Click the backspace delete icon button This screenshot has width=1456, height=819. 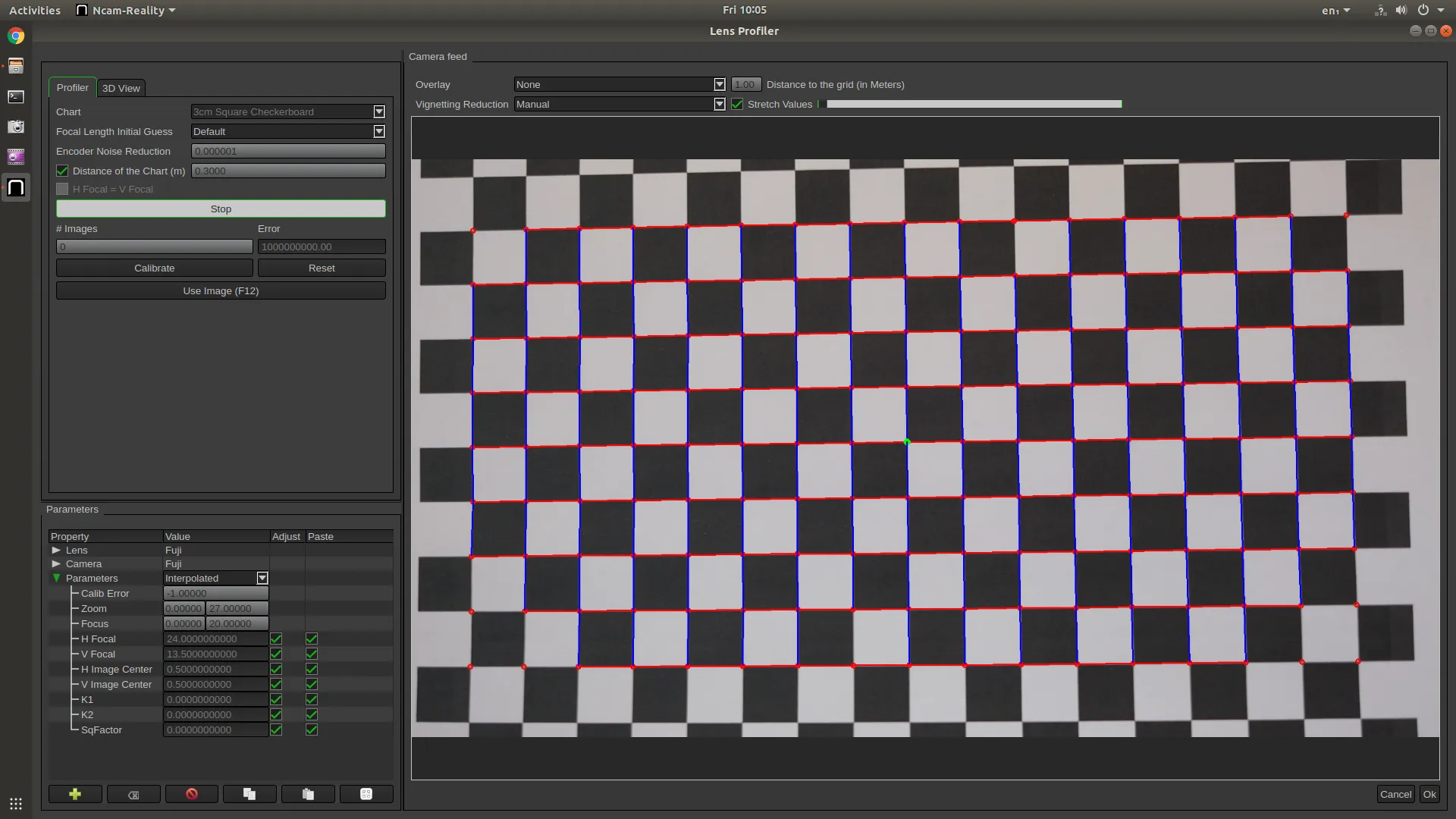tap(133, 794)
